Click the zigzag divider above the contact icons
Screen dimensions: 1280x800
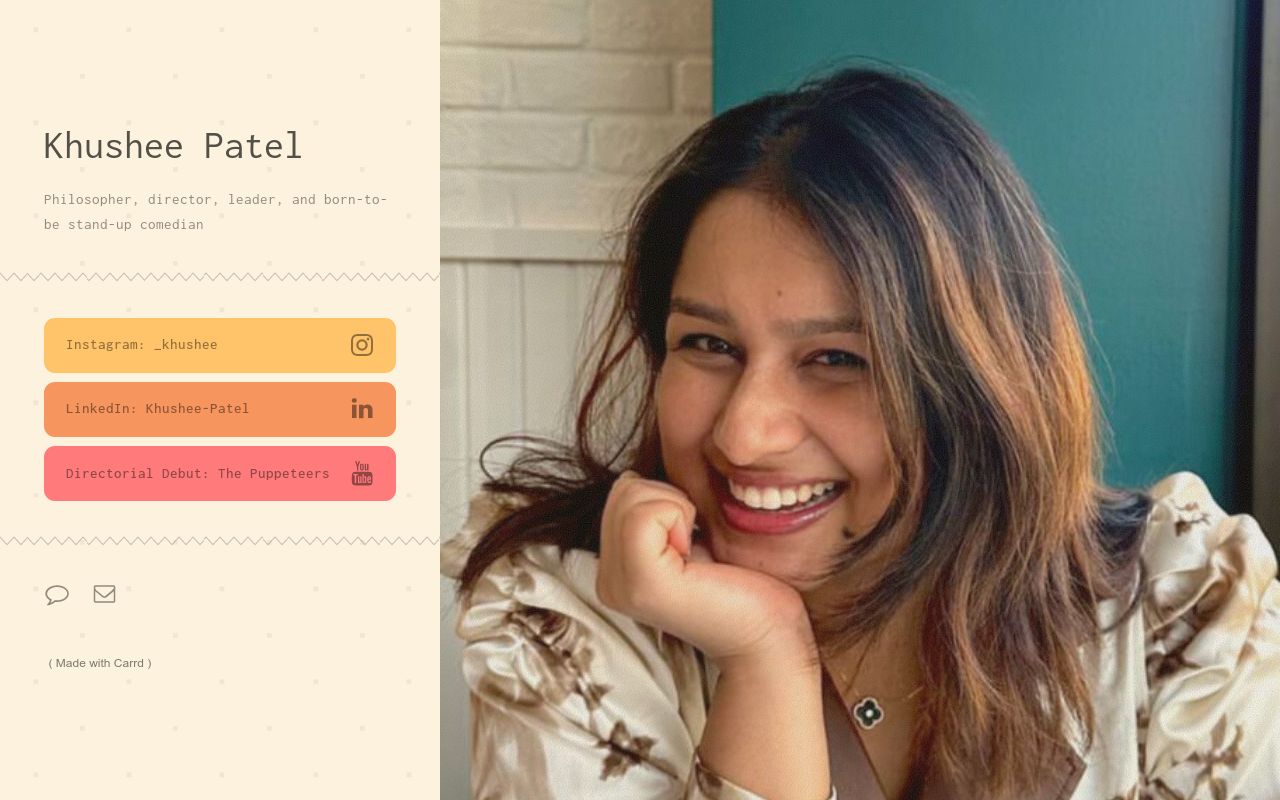point(220,541)
